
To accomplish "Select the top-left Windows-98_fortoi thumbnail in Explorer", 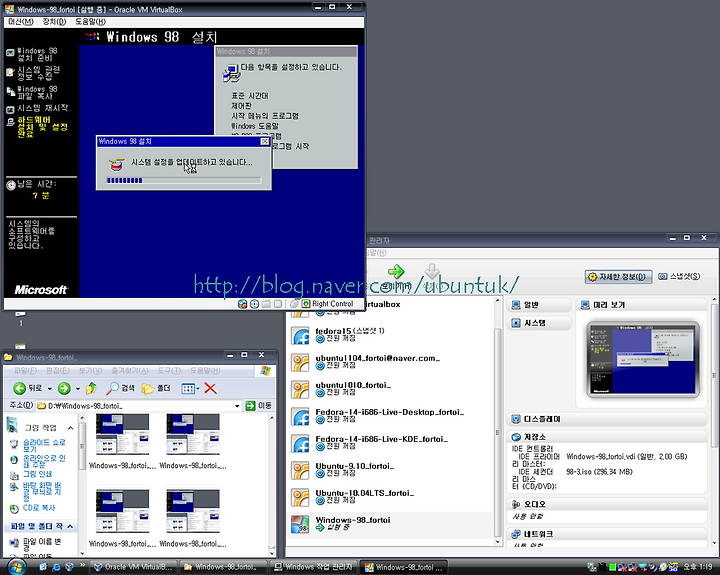I will [x=123, y=441].
